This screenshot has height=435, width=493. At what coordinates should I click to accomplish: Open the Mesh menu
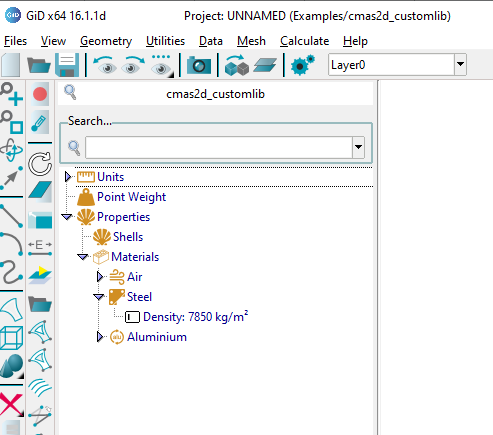click(251, 41)
